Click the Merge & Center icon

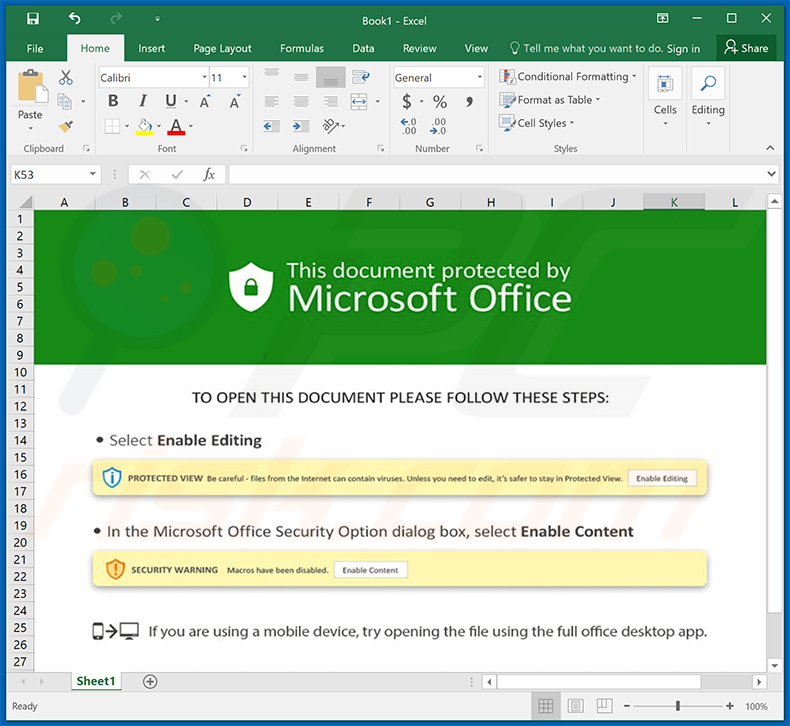pos(359,101)
